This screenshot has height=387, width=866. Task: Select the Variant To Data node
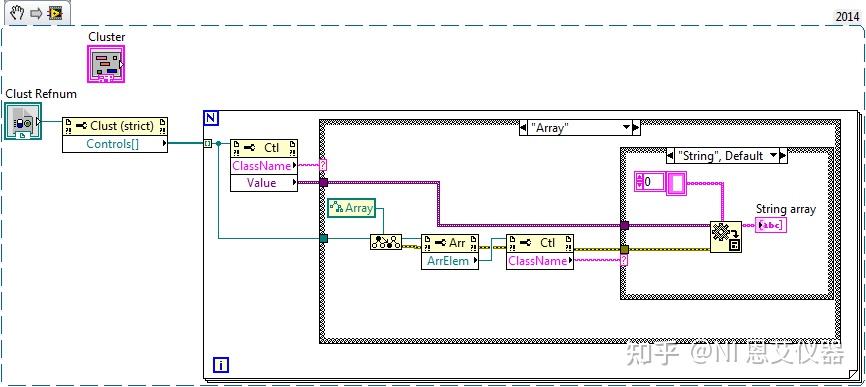pos(726,237)
